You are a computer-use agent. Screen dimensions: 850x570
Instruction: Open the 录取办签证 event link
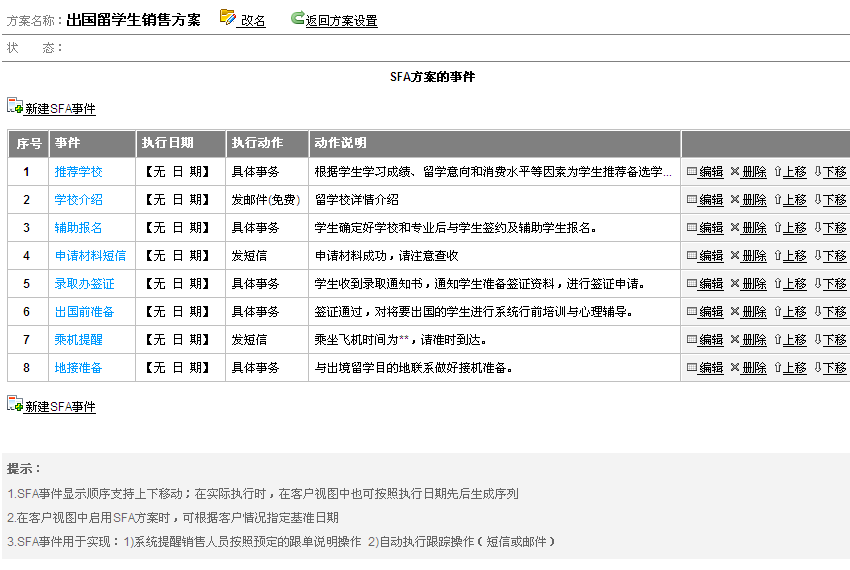click(84, 284)
